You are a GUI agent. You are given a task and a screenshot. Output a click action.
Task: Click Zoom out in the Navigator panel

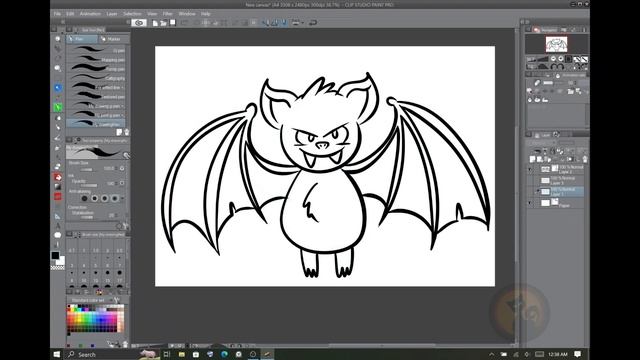tap(553, 59)
